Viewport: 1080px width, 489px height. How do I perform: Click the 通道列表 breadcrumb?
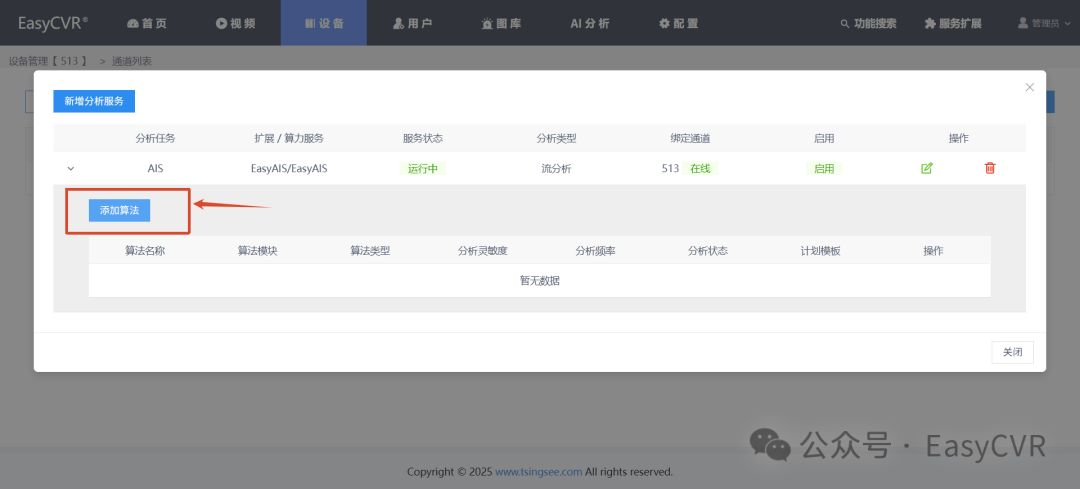(132, 61)
